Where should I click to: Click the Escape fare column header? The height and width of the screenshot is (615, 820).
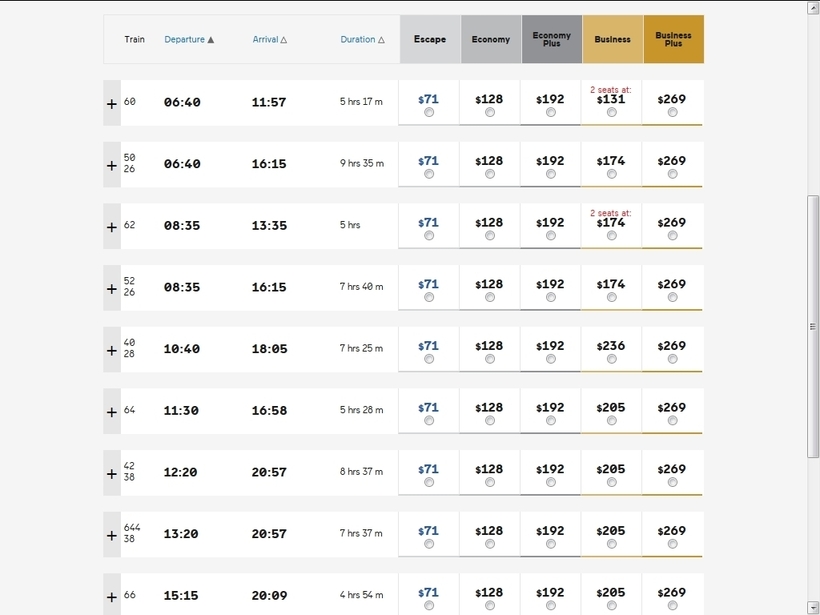tap(430, 39)
